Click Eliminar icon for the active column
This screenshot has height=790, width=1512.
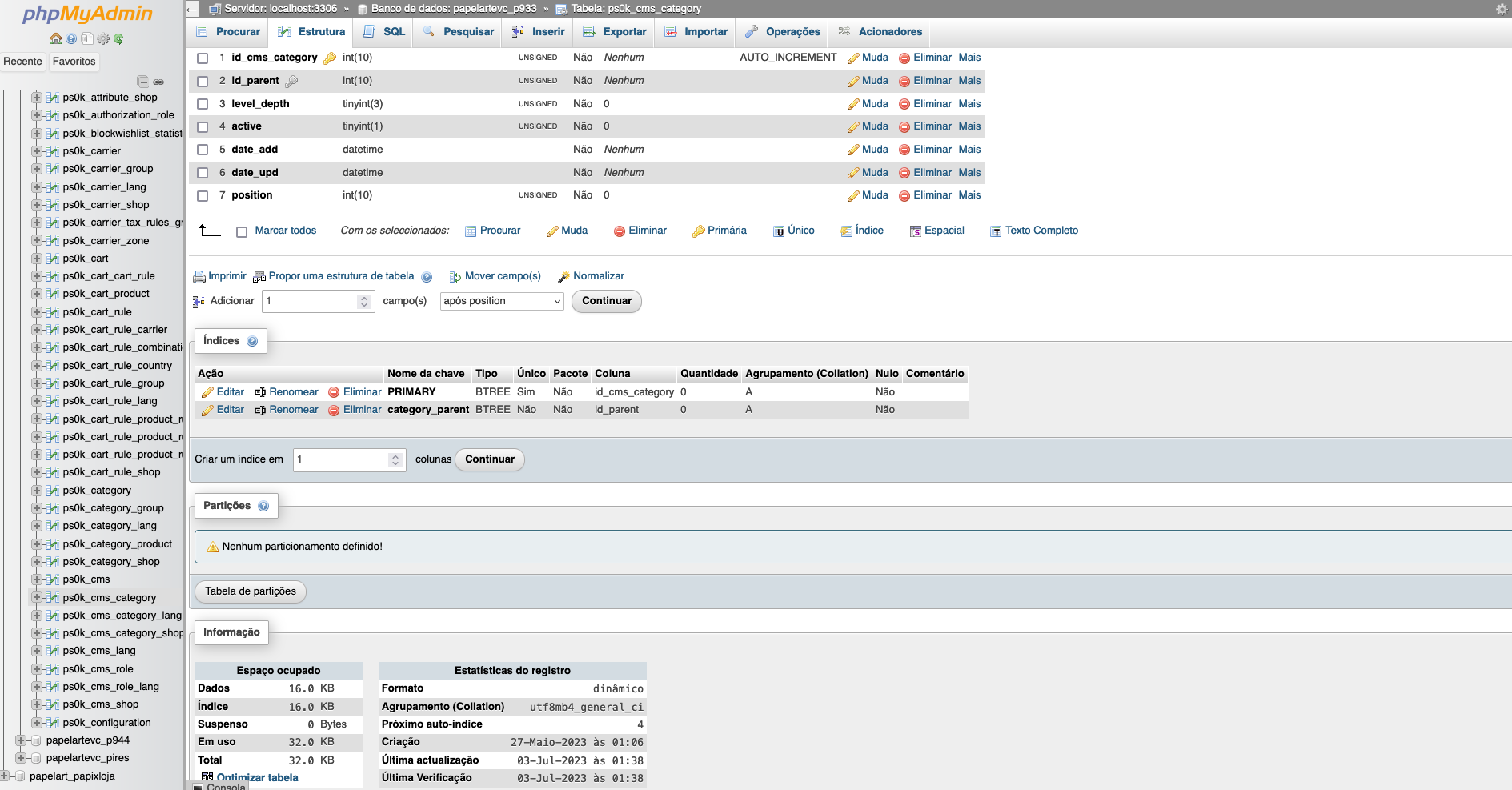coord(904,127)
